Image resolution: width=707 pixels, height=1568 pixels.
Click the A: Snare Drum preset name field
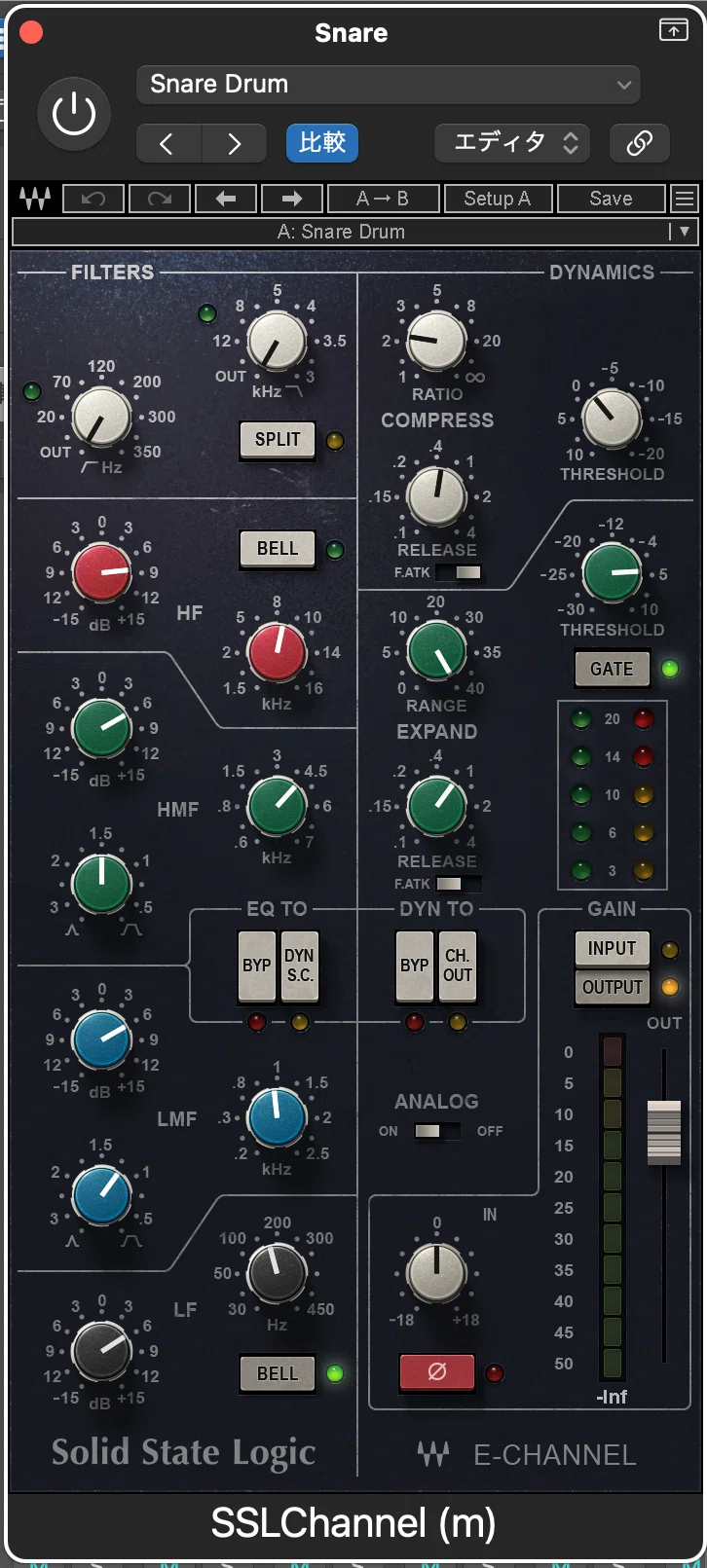tap(341, 232)
